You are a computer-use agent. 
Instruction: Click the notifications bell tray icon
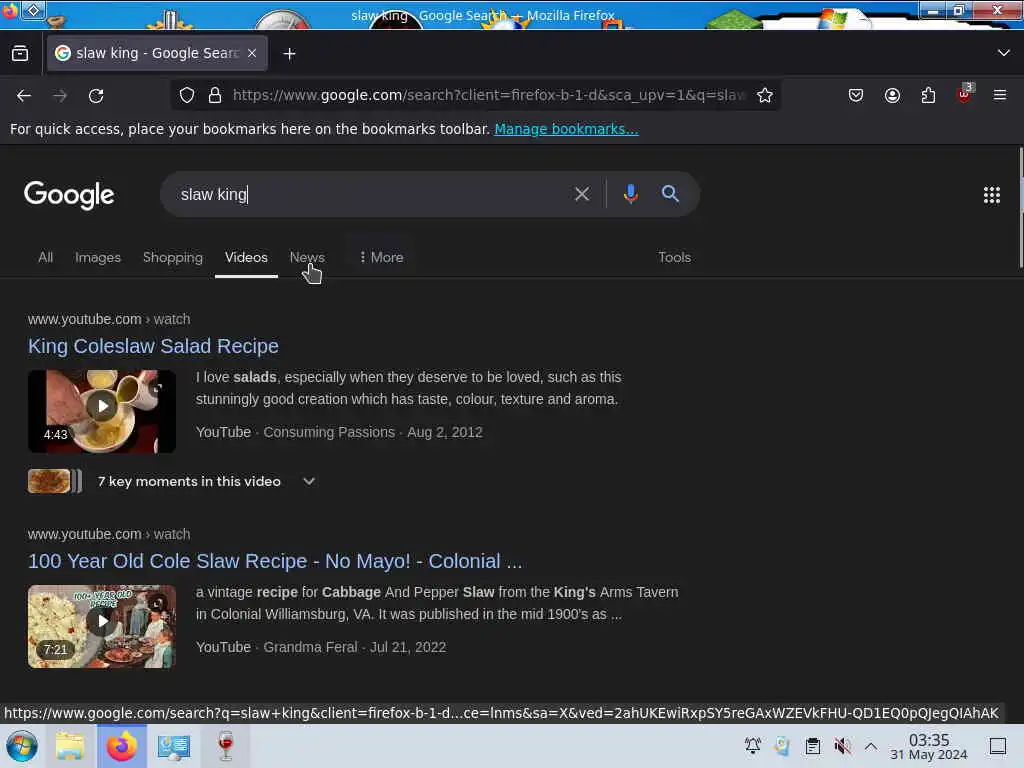coord(752,745)
